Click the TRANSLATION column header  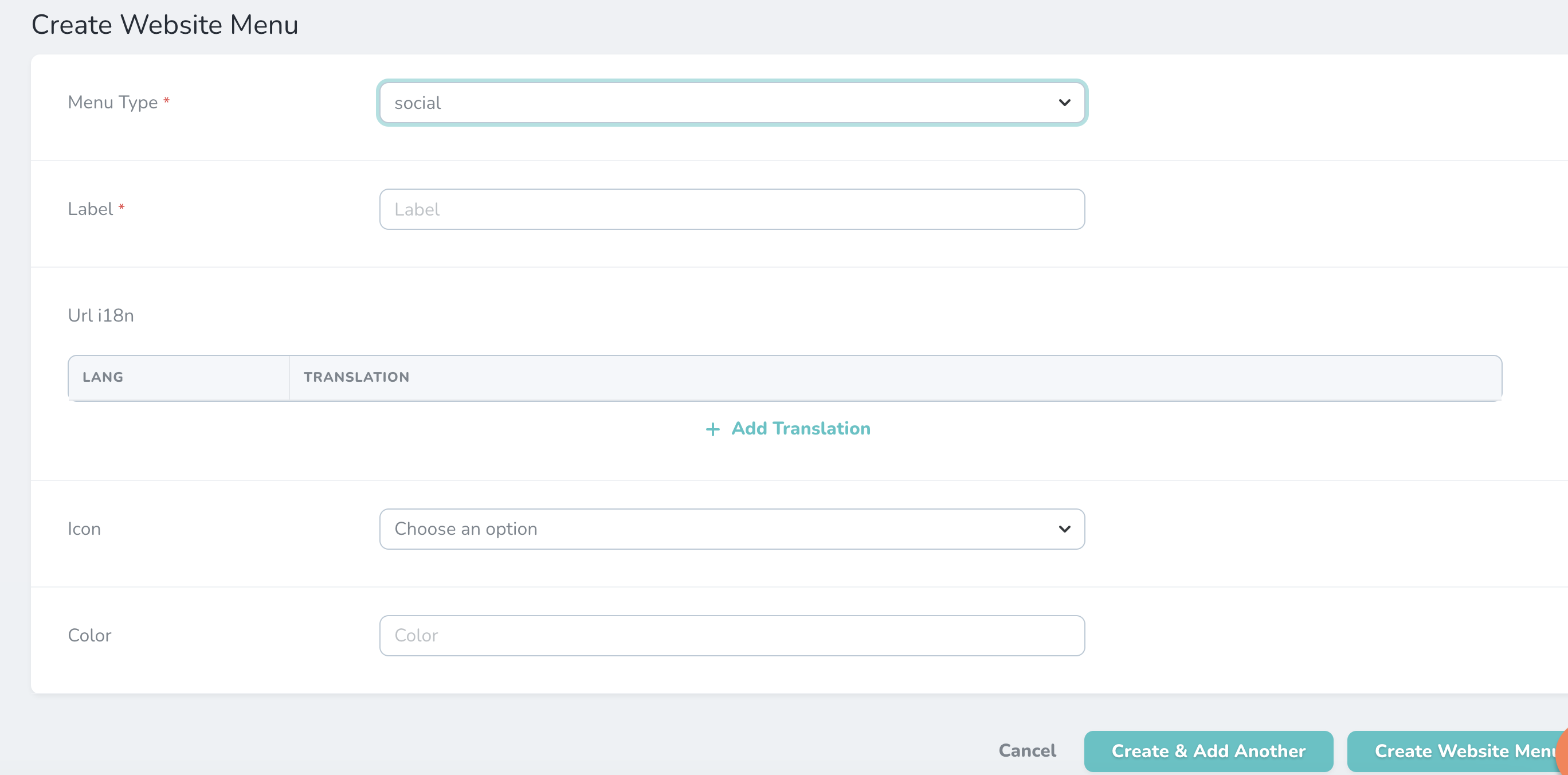coord(356,377)
